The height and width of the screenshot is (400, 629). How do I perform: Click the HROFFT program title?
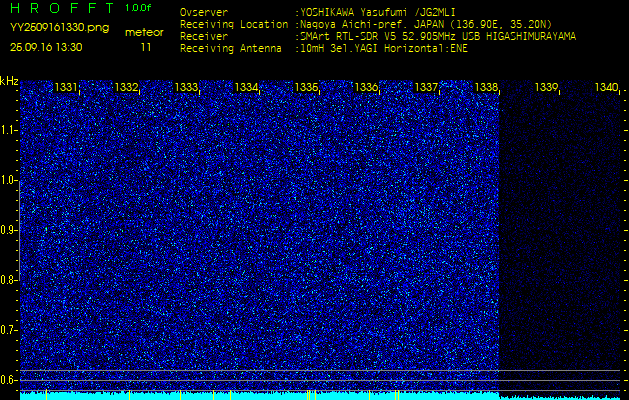coord(62,8)
